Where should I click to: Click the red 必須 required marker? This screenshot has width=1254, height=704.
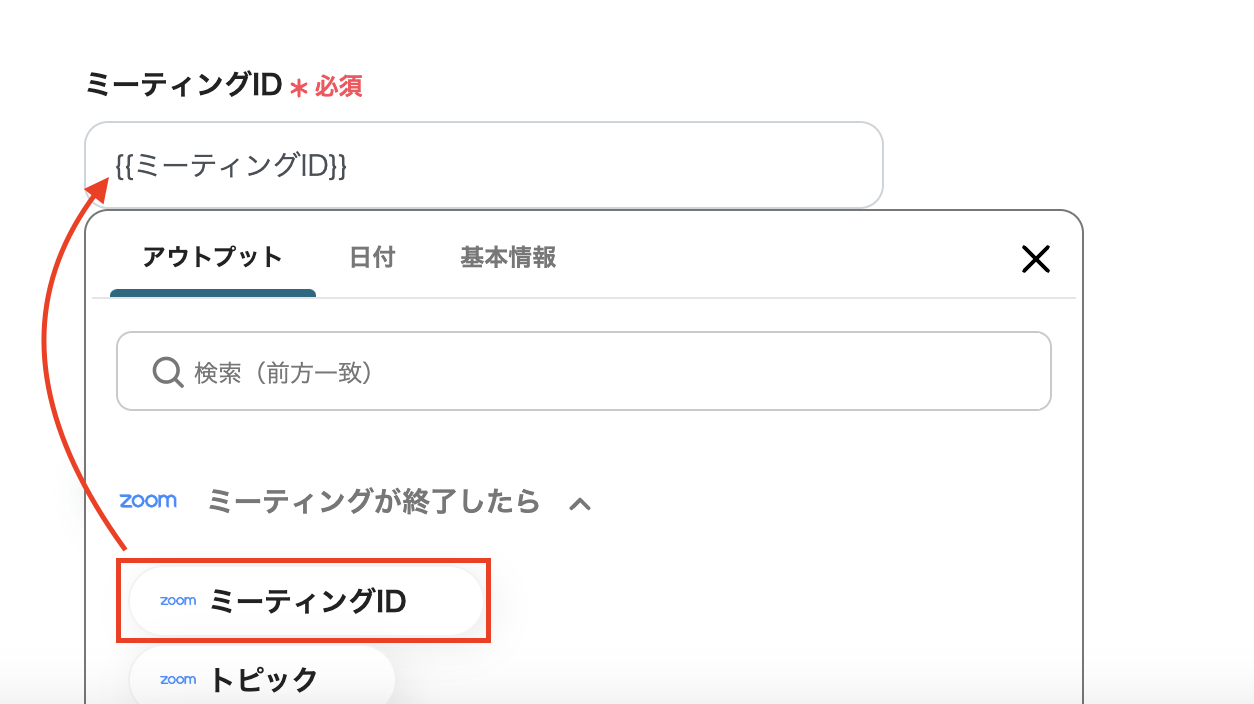(x=339, y=87)
